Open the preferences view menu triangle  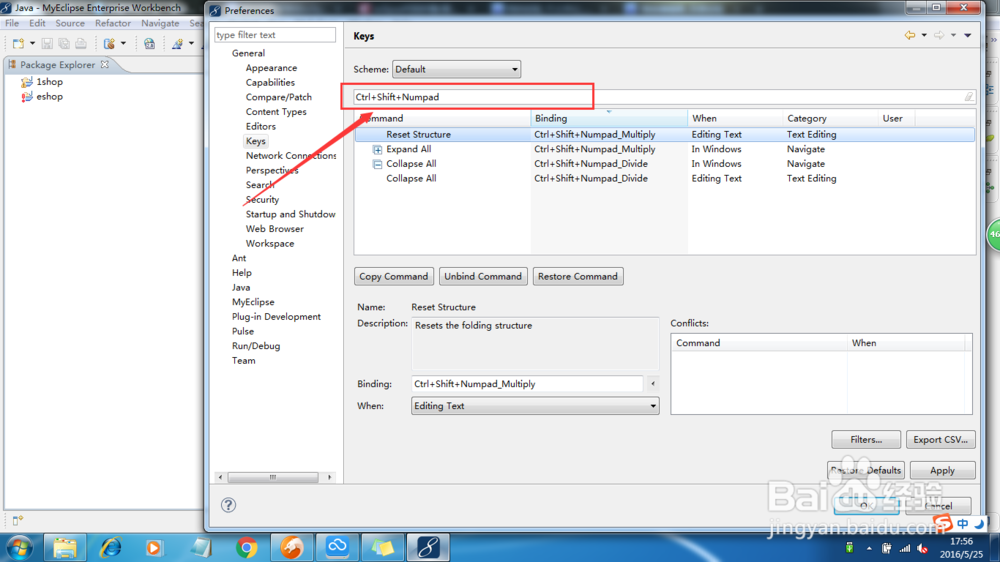(967, 35)
